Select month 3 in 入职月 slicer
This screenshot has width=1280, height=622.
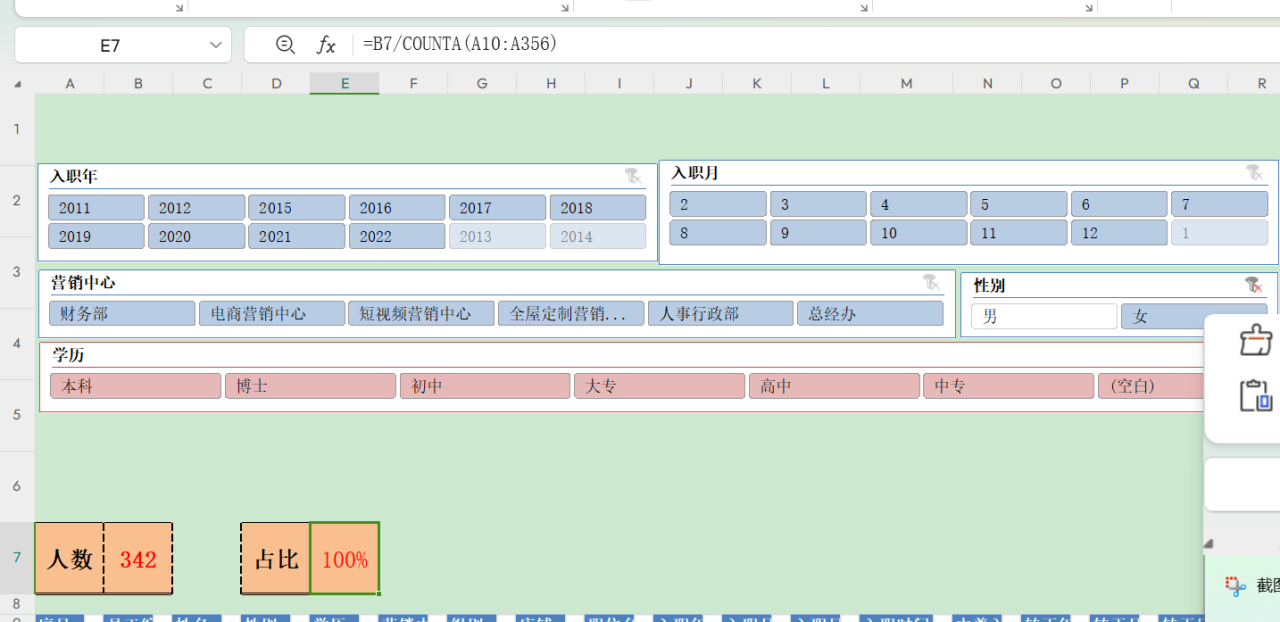818,204
